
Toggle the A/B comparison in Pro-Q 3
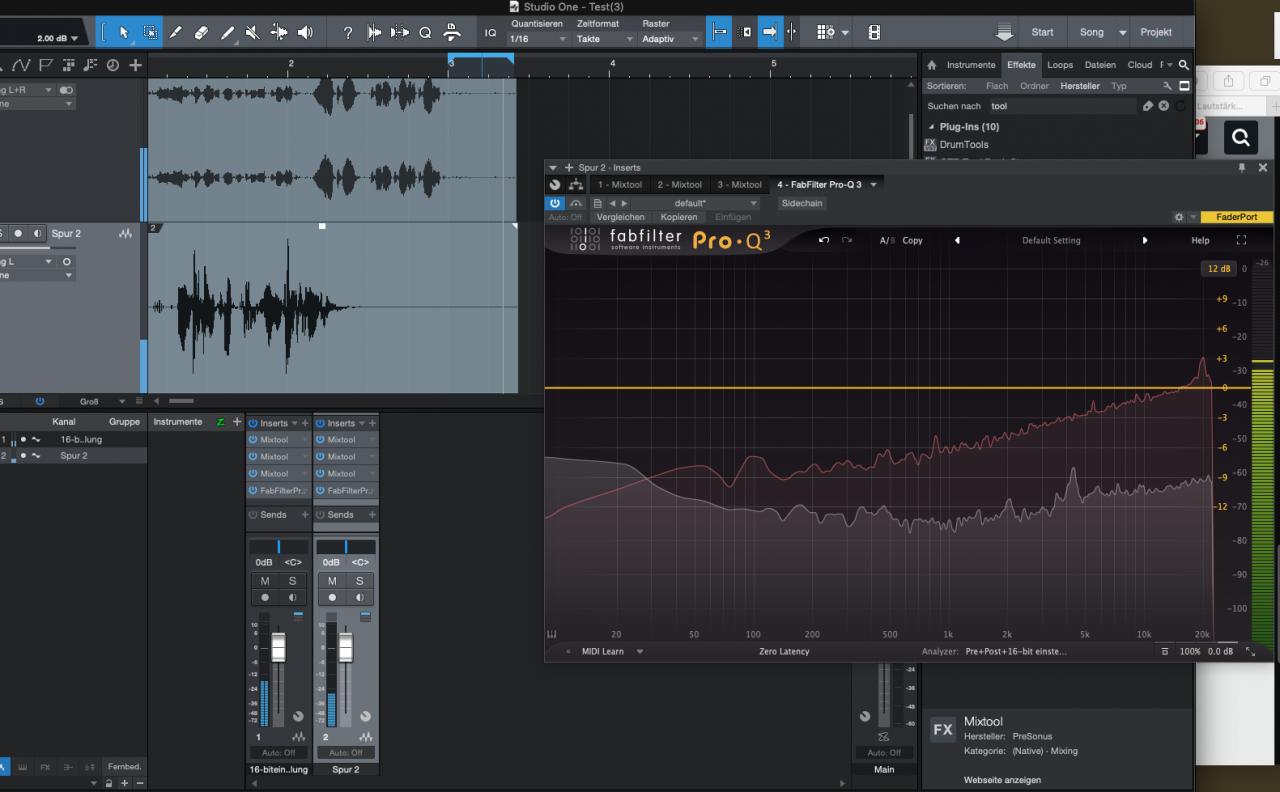tap(887, 240)
